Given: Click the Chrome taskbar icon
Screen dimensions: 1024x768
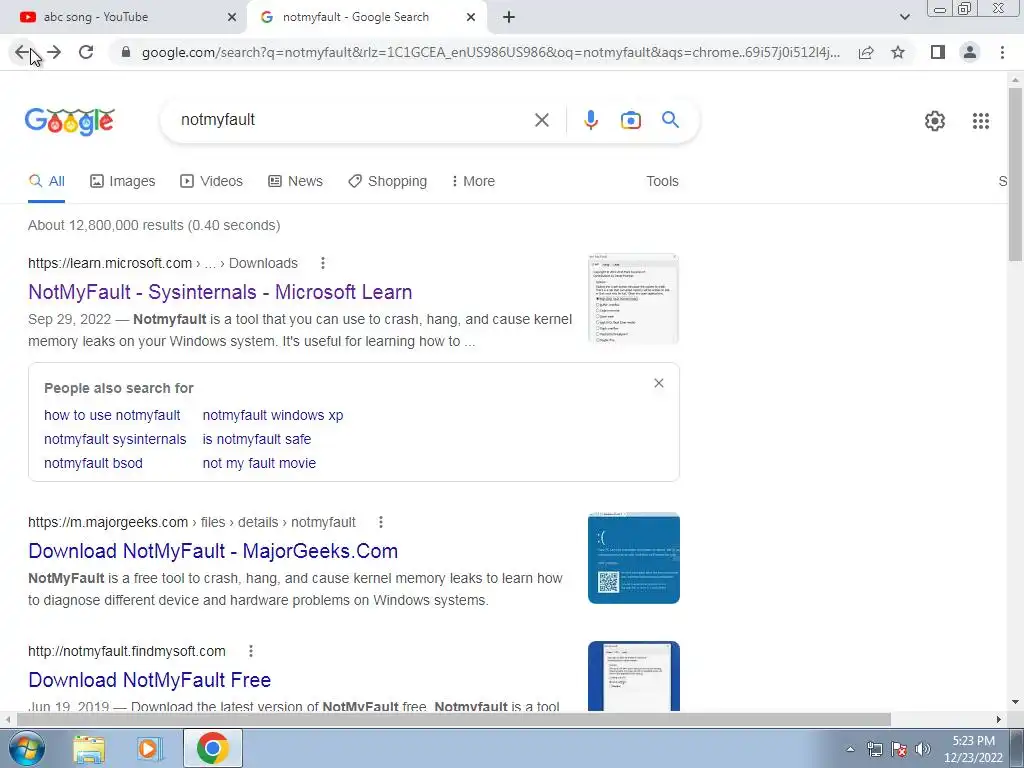Looking at the screenshot, I should (x=213, y=748).
